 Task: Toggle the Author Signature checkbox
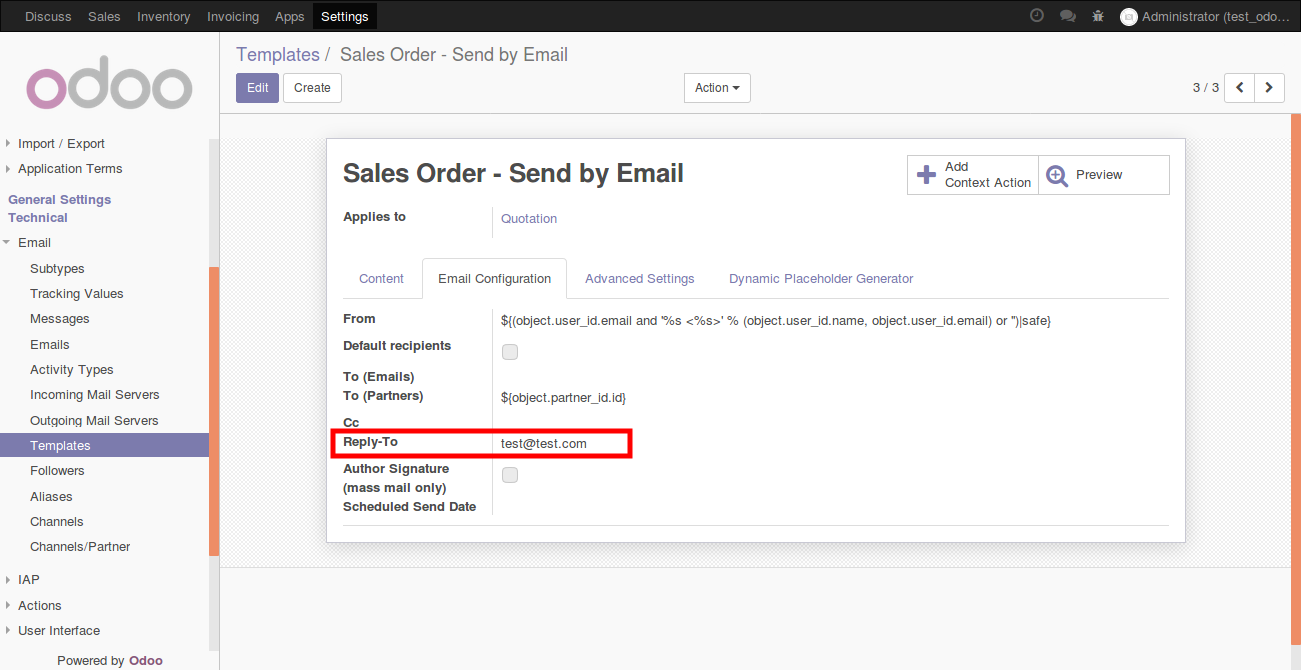click(x=510, y=475)
